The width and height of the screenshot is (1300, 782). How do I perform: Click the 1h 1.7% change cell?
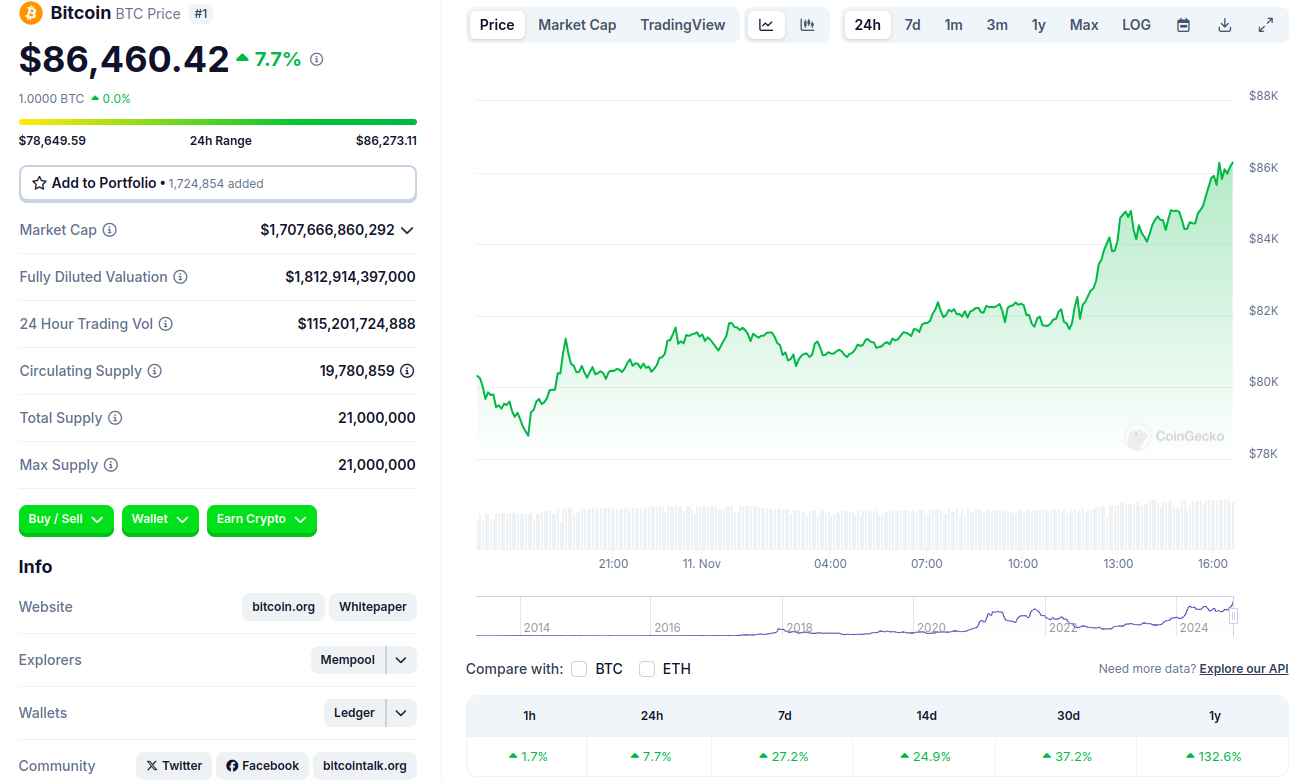coord(528,757)
